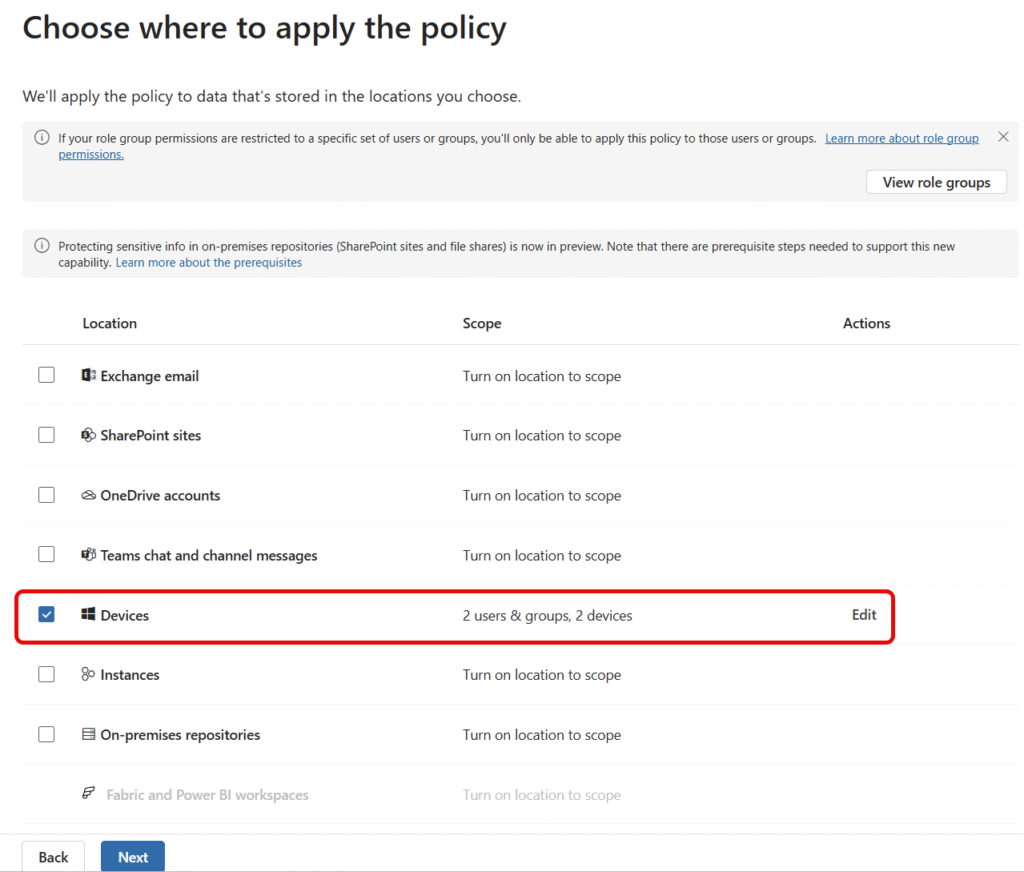Click the Teams chat icon
Screen dimensions: 1024x872
(88, 555)
